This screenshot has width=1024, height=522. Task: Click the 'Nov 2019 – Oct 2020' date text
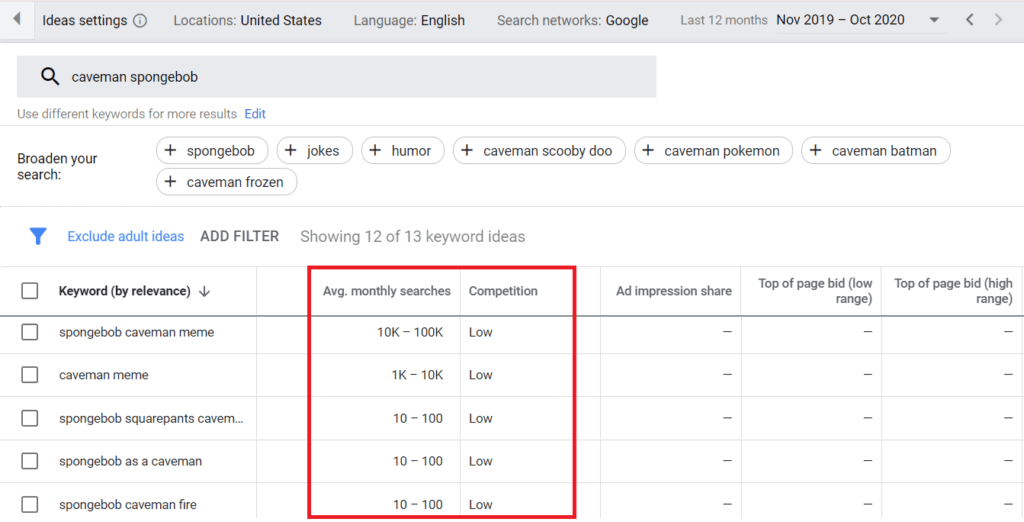(840, 20)
